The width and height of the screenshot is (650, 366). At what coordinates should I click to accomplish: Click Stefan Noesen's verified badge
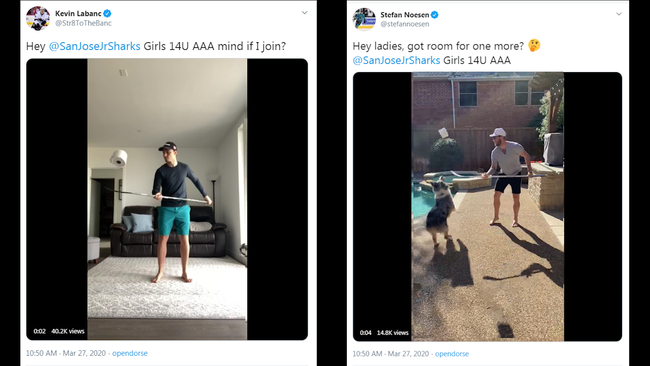click(x=434, y=15)
